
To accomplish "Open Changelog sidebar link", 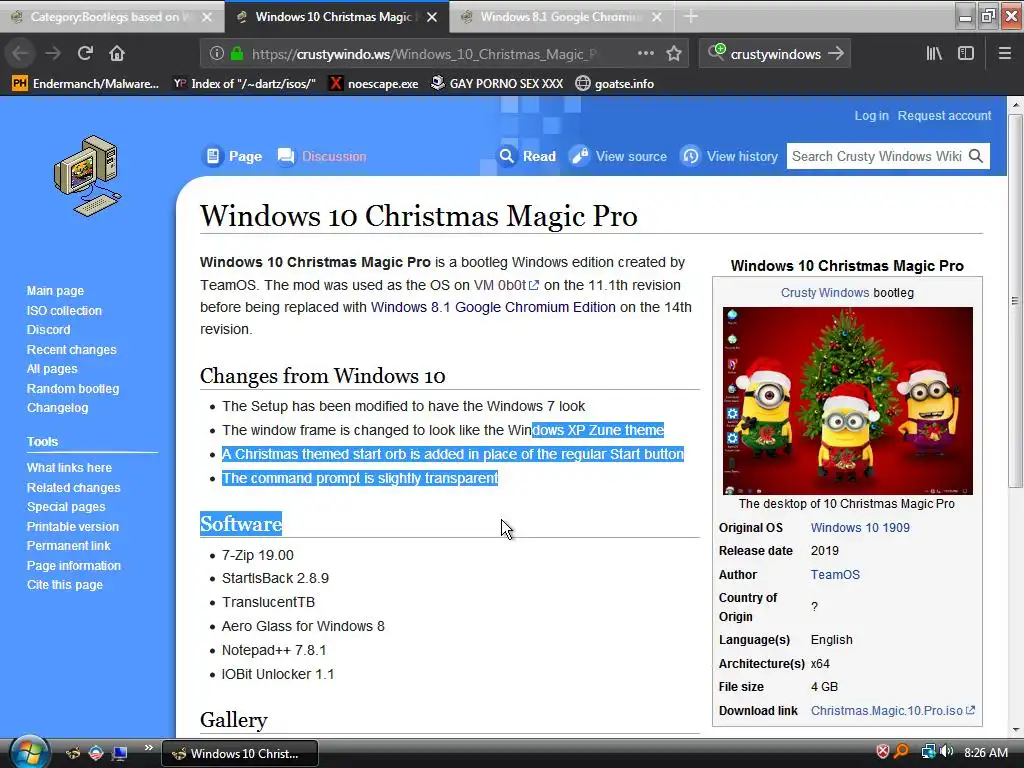I will (x=57, y=408).
